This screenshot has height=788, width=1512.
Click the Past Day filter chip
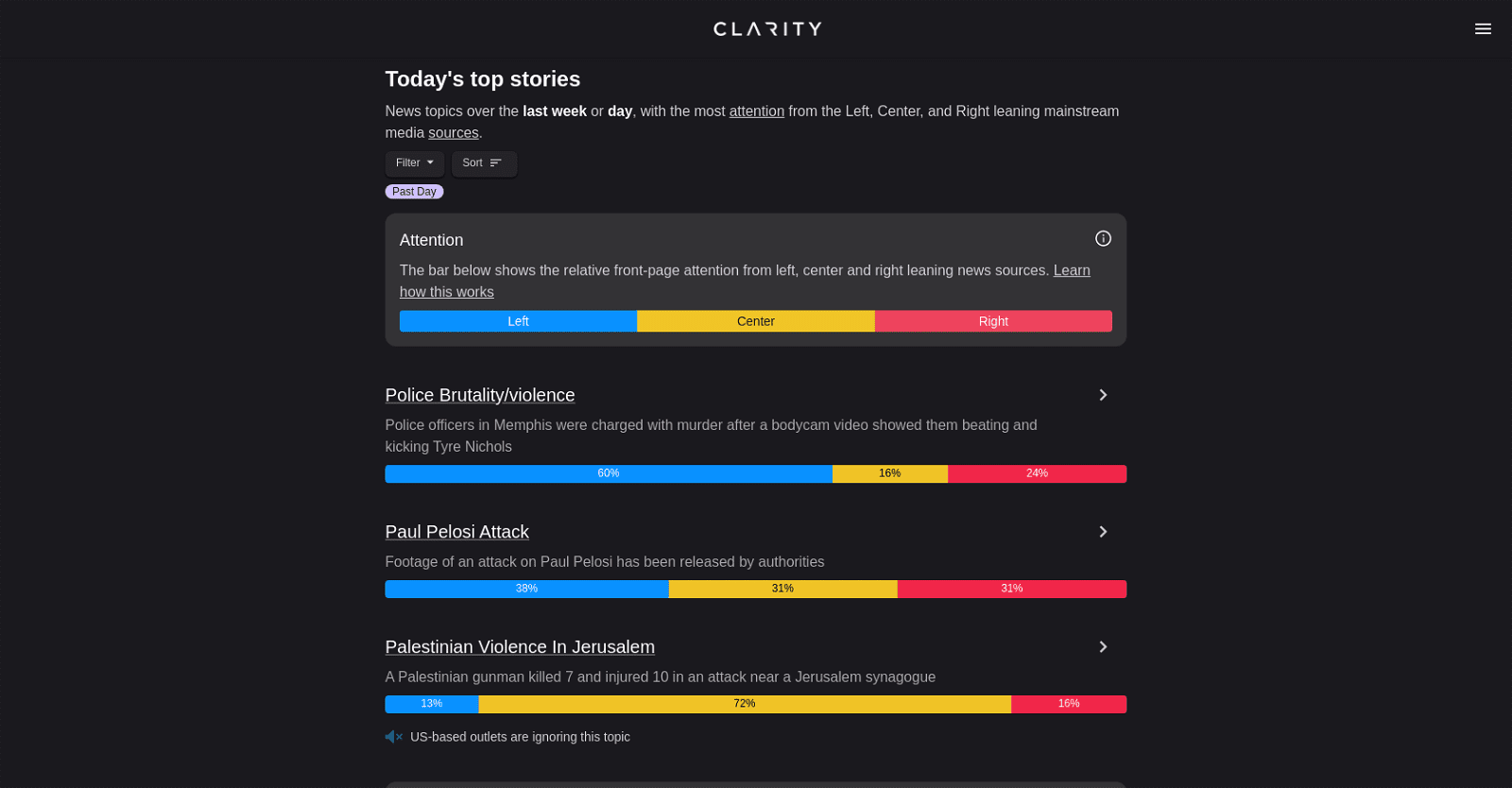(x=414, y=192)
